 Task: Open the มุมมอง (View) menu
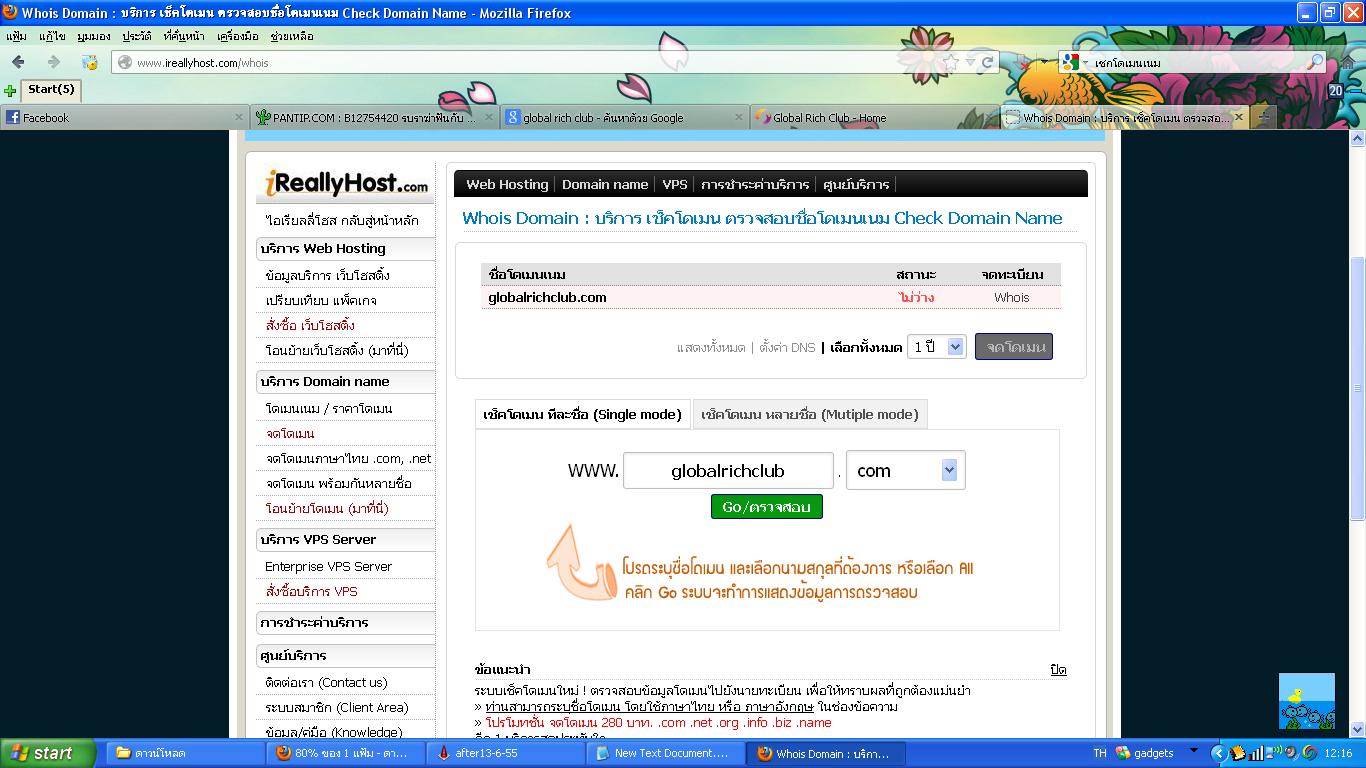[94, 36]
